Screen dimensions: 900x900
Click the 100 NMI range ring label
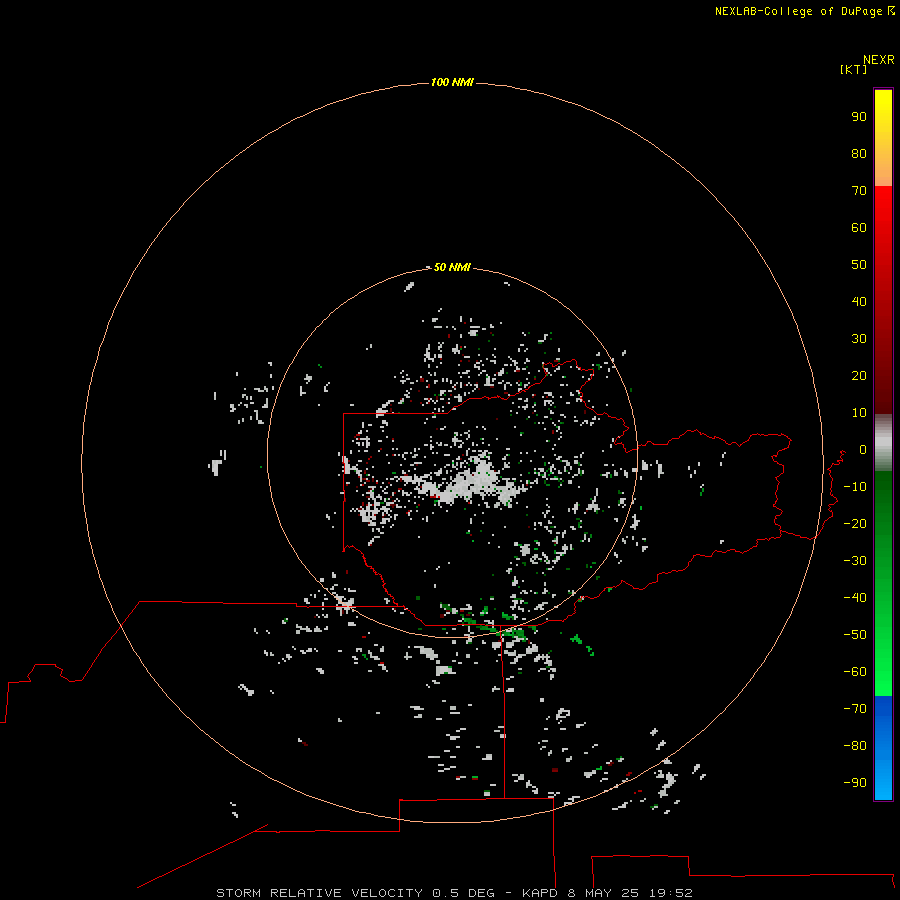452,83
